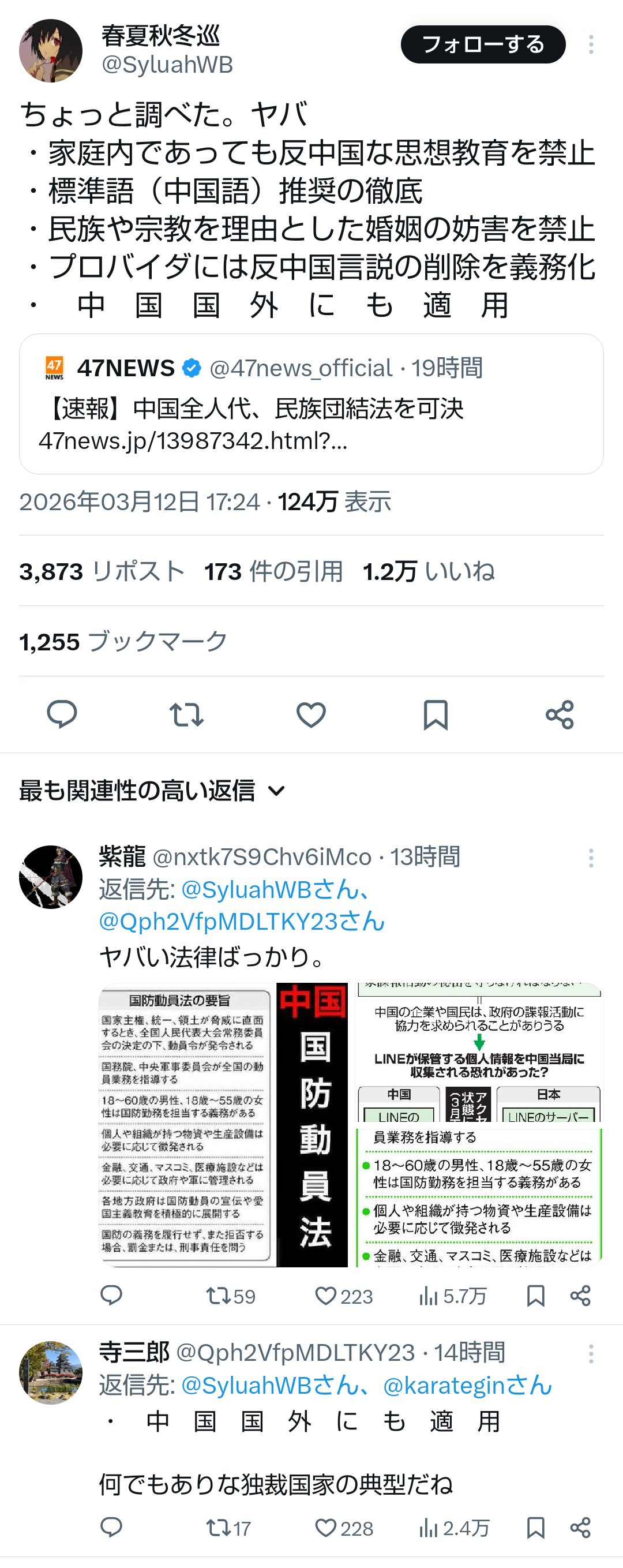Viewport: 623px width, 1568px height.
Task: Reply to the main post by 春夏秋冬巡
Action: click(62, 714)
